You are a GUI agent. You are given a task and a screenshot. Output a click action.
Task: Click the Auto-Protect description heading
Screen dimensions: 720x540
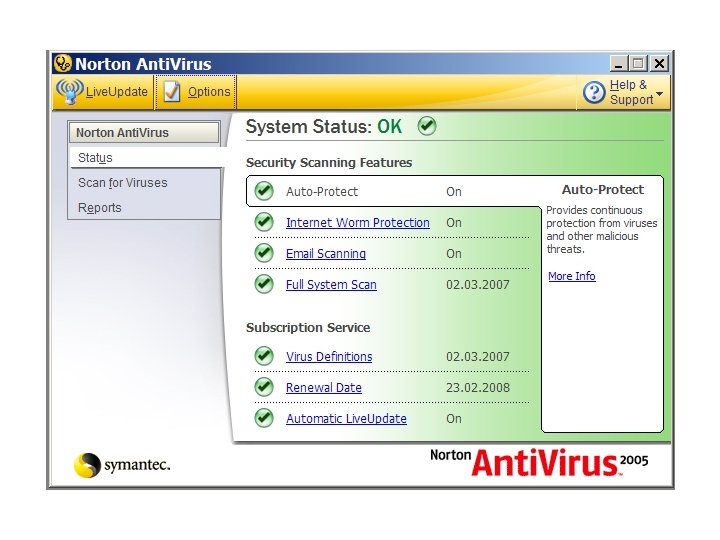click(602, 190)
